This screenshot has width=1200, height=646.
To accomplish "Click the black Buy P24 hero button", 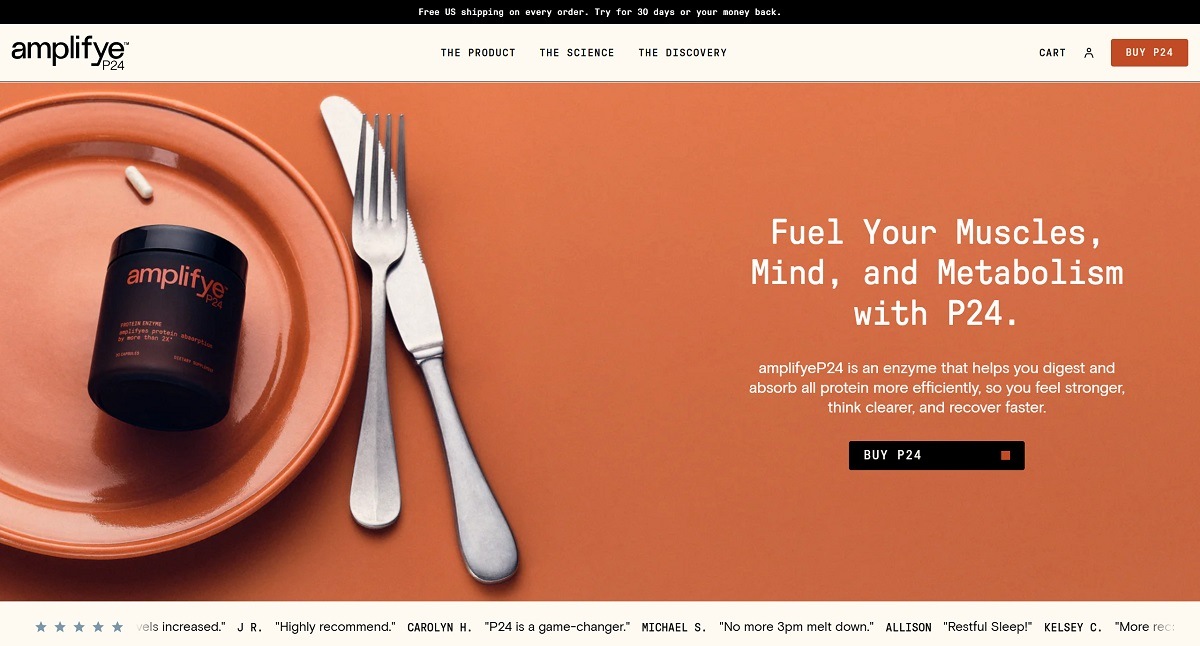I will [x=937, y=455].
